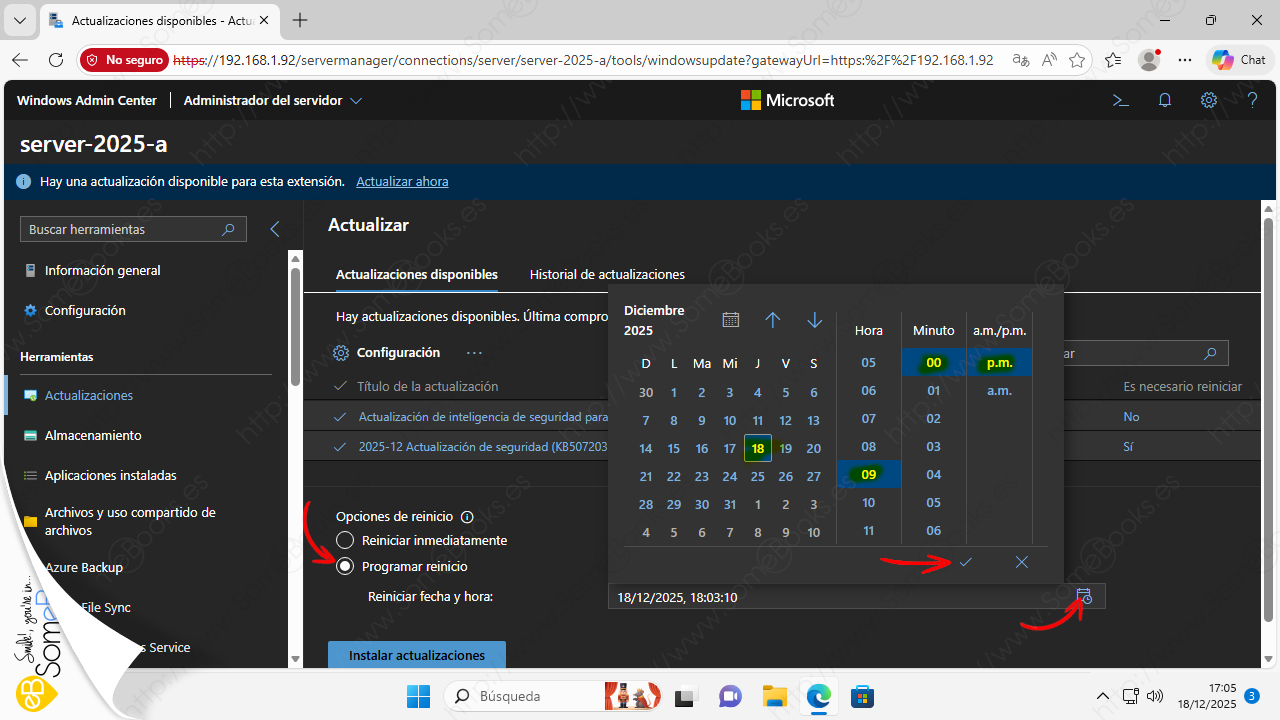1280x720 pixels.
Task: Click the Actualizar ahora link
Action: click(x=402, y=181)
